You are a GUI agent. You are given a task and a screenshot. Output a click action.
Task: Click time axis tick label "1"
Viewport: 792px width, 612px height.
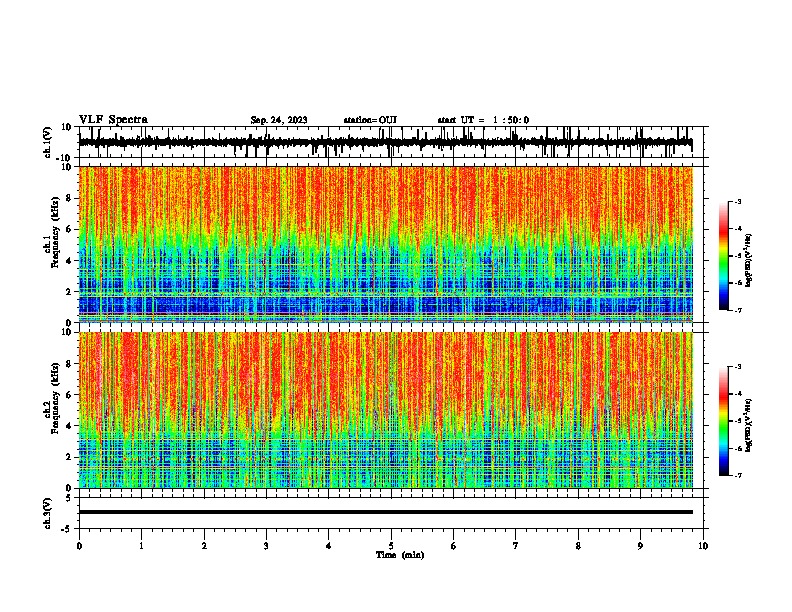point(141,546)
